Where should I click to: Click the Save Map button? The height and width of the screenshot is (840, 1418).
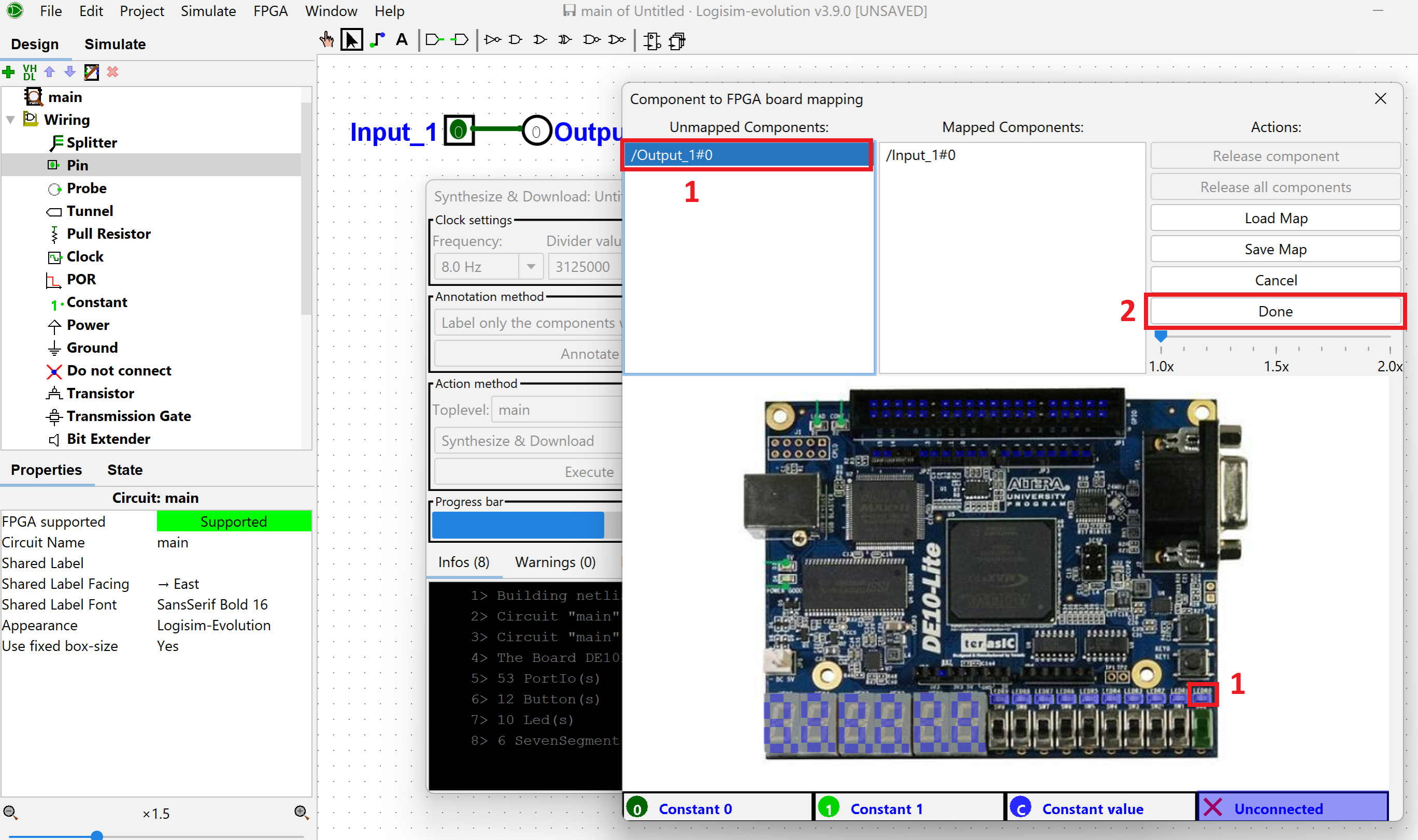pyautogui.click(x=1274, y=249)
